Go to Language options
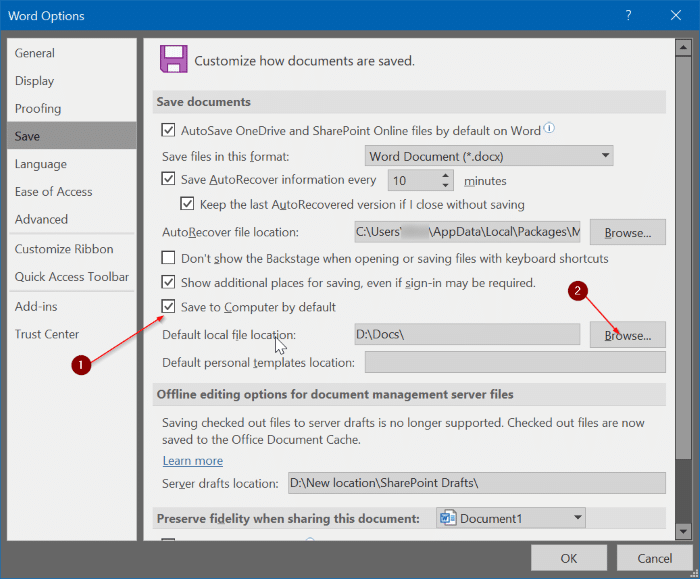Screen dimensions: 700x579 tap(72, 164)
